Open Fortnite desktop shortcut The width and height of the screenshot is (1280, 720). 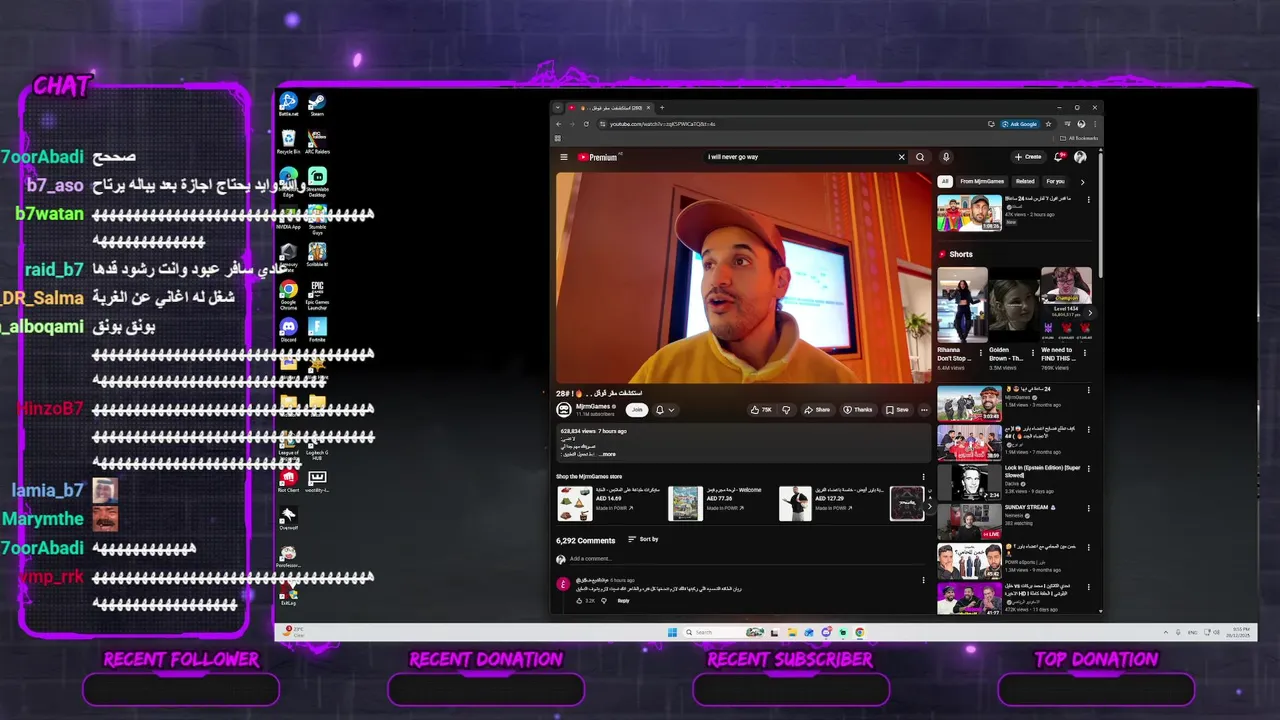point(317,330)
